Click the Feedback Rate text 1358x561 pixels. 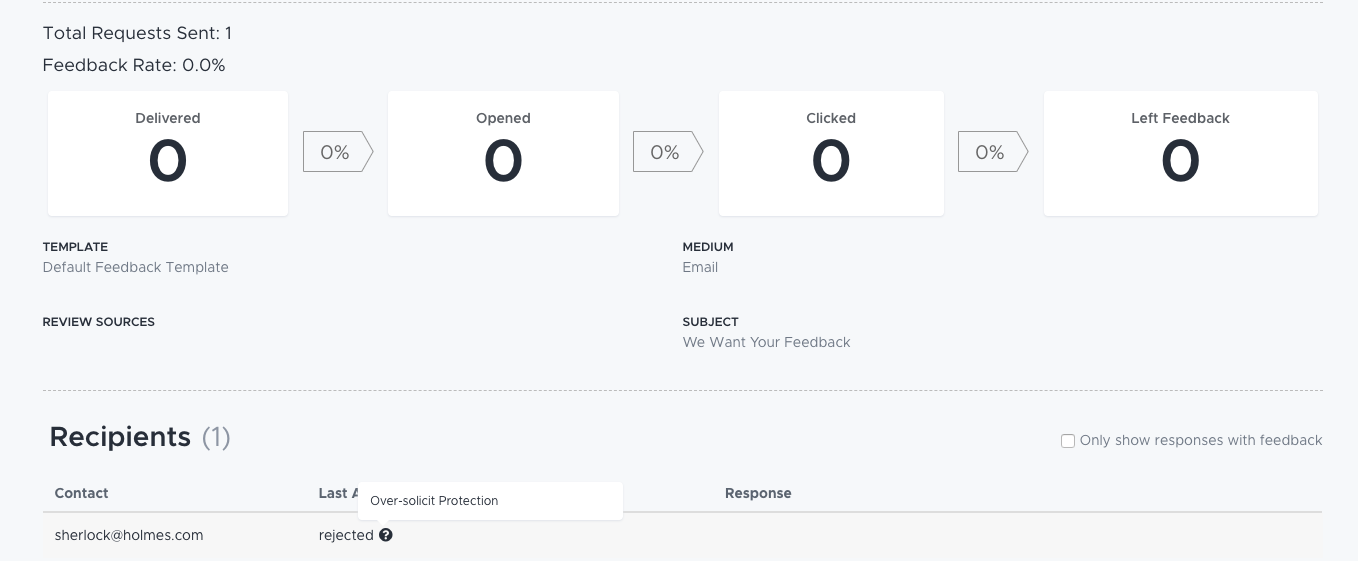[x=134, y=65]
